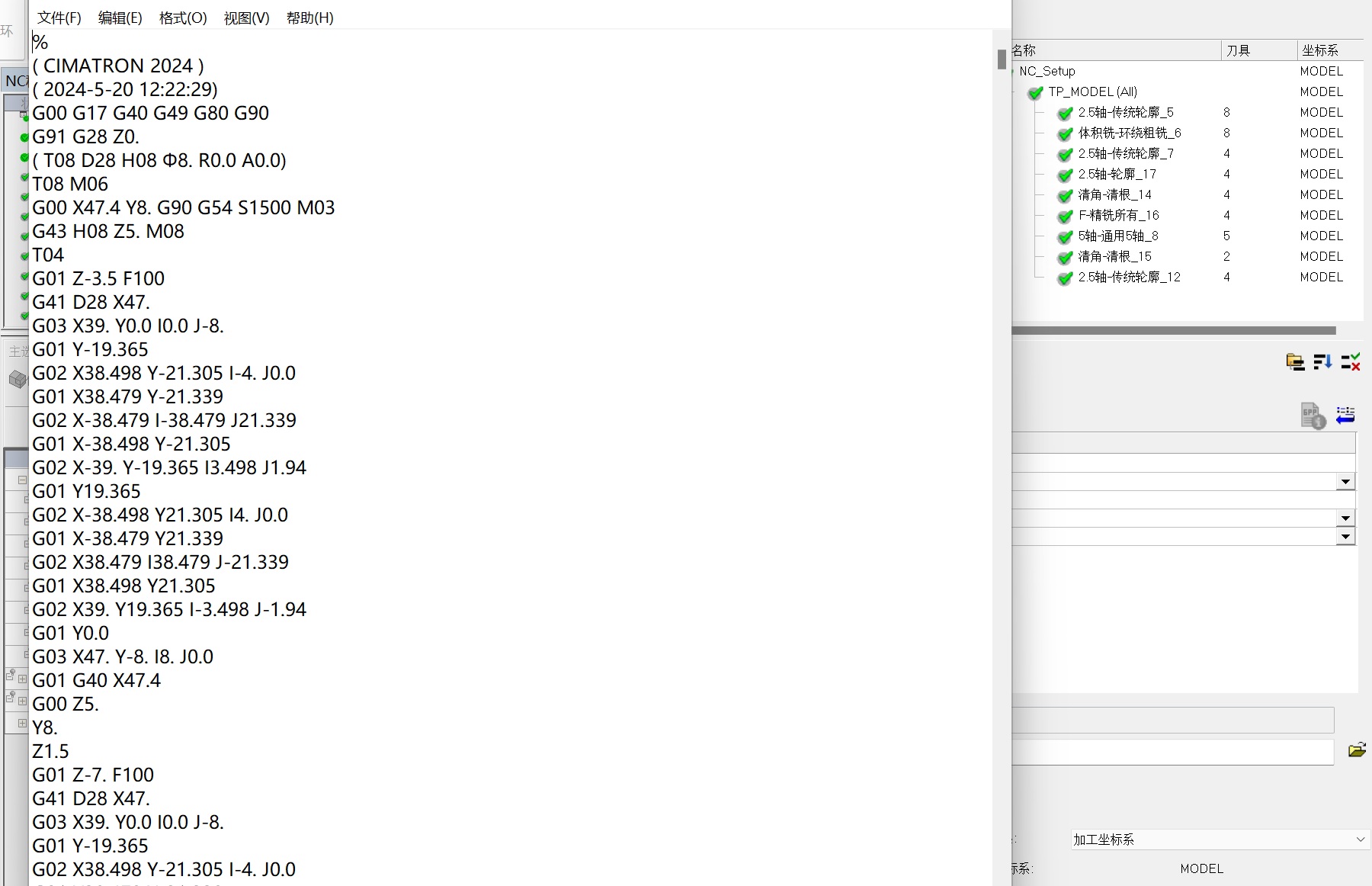
Task: Click the empty path field beside browse icon
Action: 1173,752
